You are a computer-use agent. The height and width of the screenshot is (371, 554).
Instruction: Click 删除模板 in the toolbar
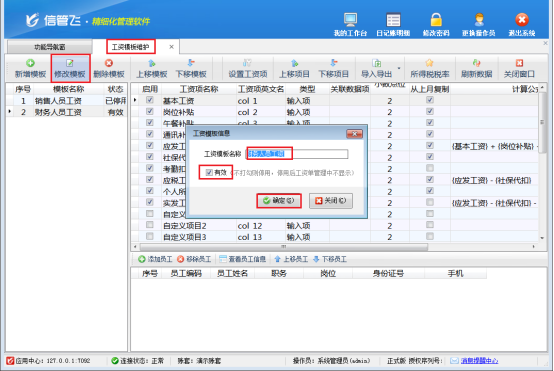click(x=109, y=69)
